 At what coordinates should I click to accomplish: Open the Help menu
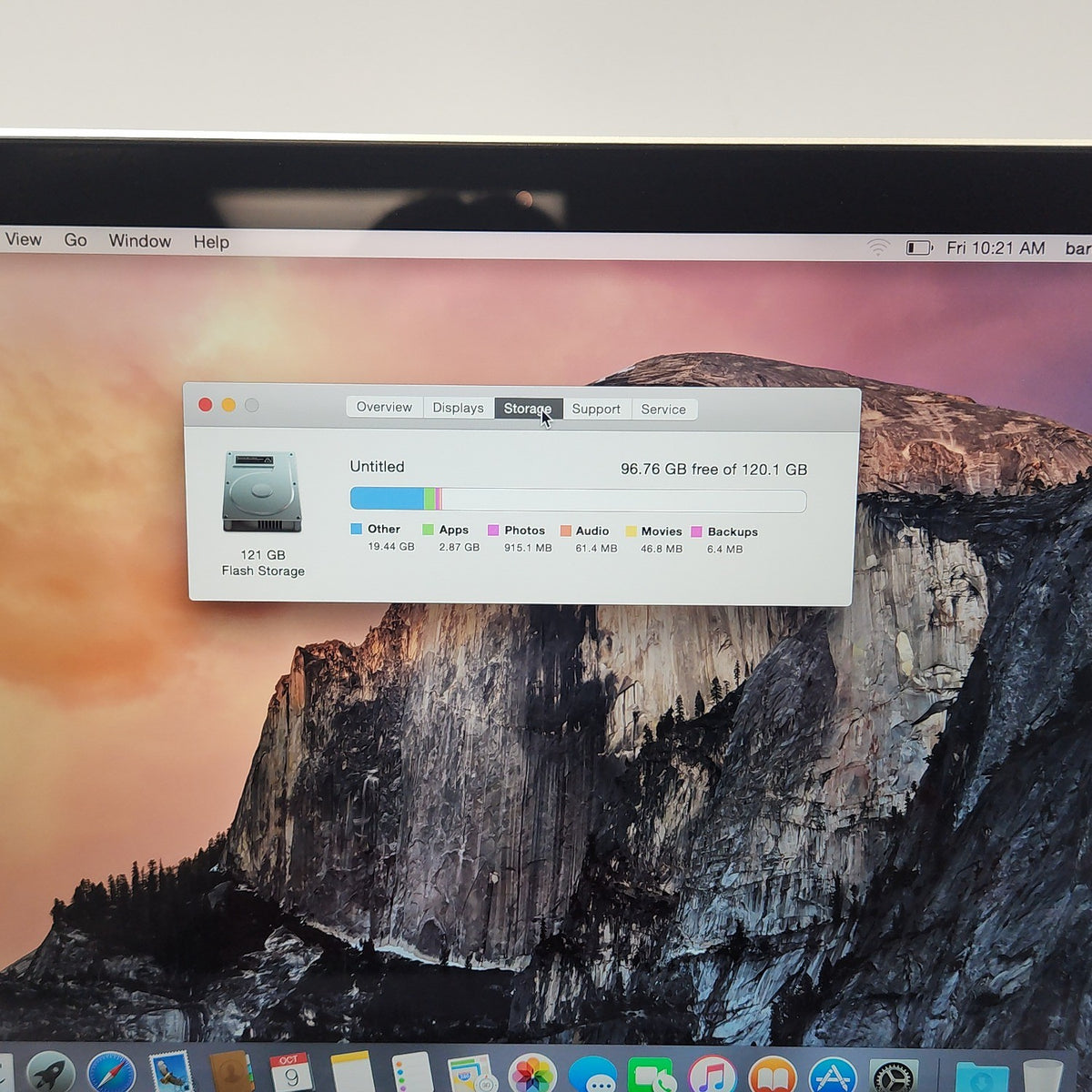point(211,242)
